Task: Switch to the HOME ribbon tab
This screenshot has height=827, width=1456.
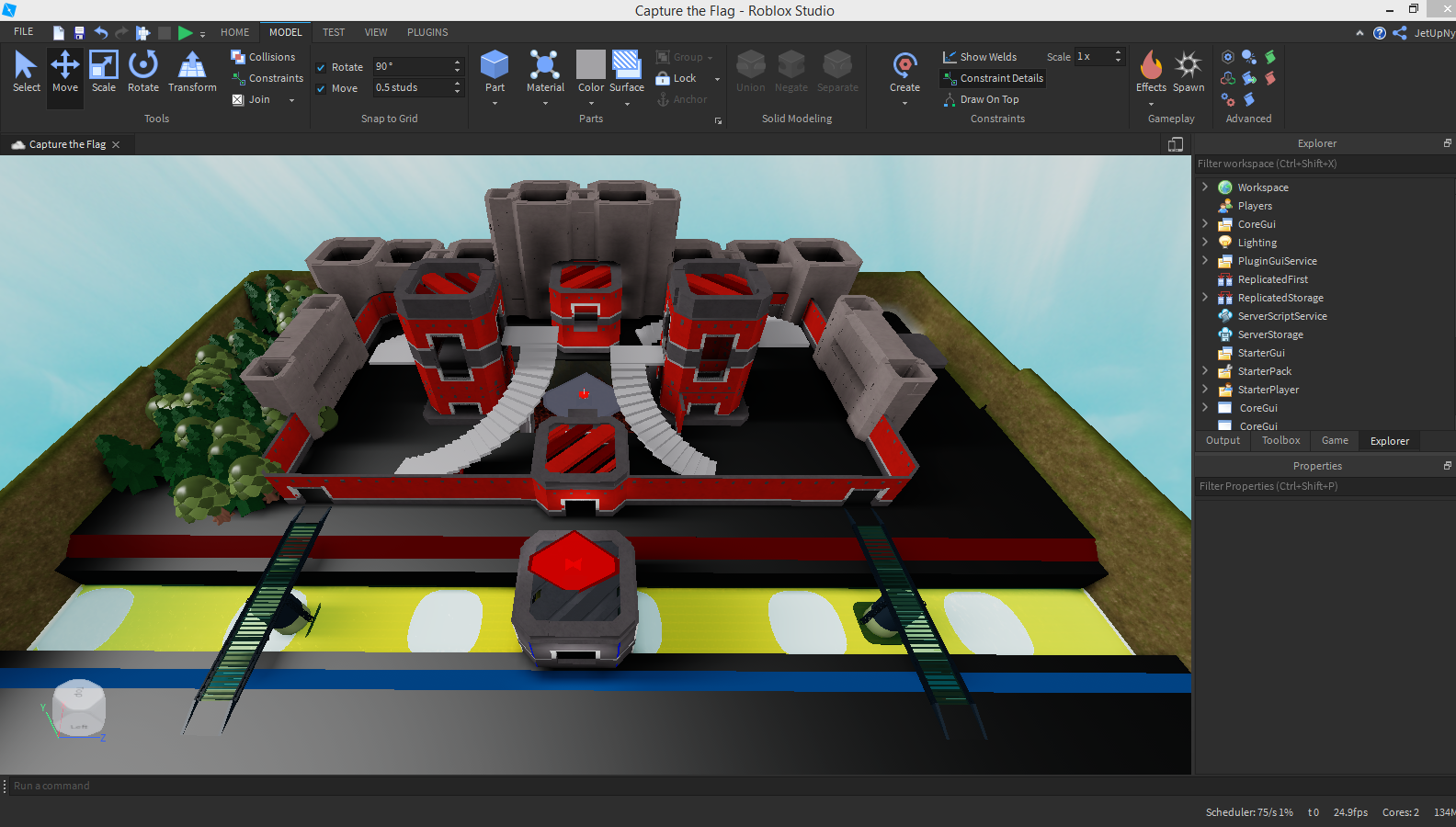Action: (234, 32)
